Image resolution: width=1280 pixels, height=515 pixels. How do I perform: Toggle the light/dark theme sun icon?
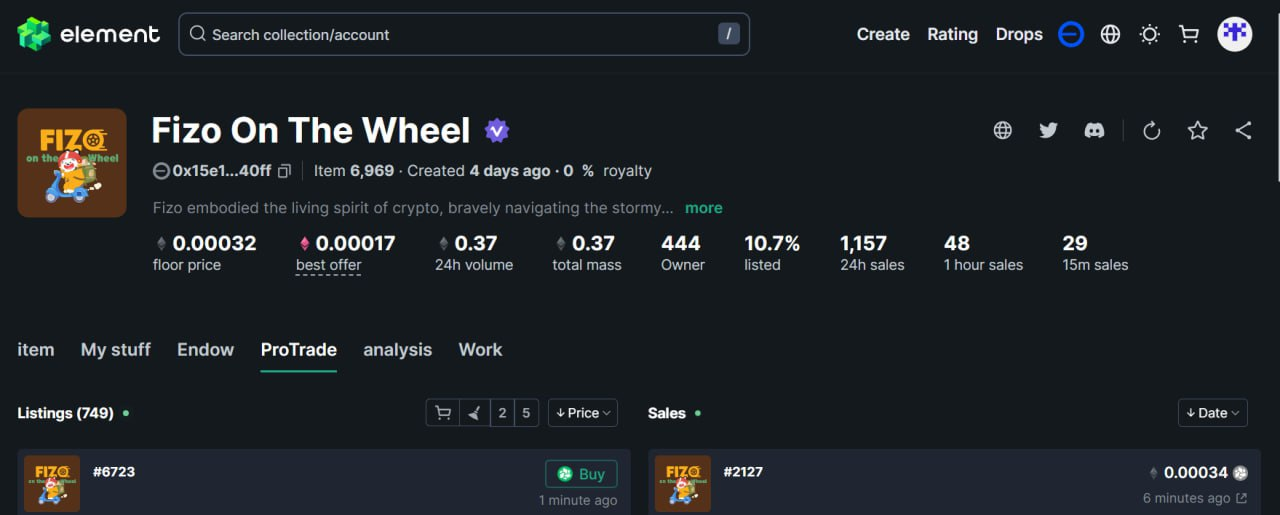tap(1150, 34)
